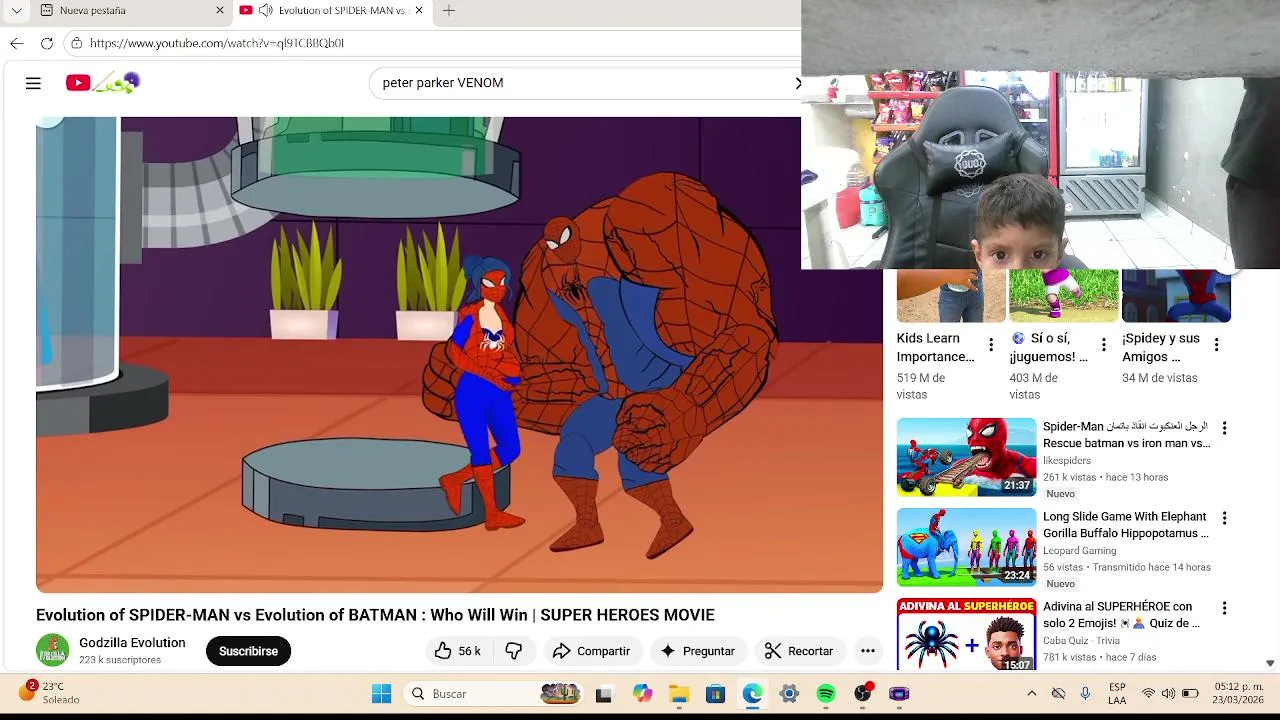Open Adivina al SUPERHÉROE con solo 2 Emojis title

1121,615
